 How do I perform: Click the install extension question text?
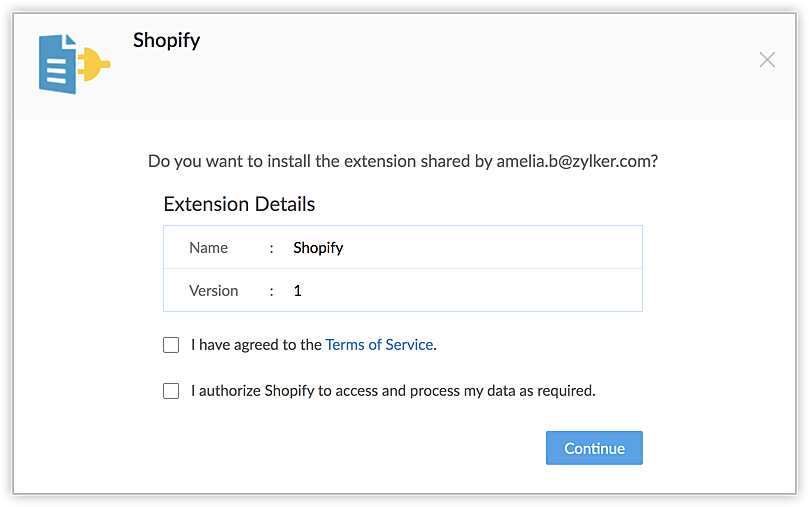(320, 161)
